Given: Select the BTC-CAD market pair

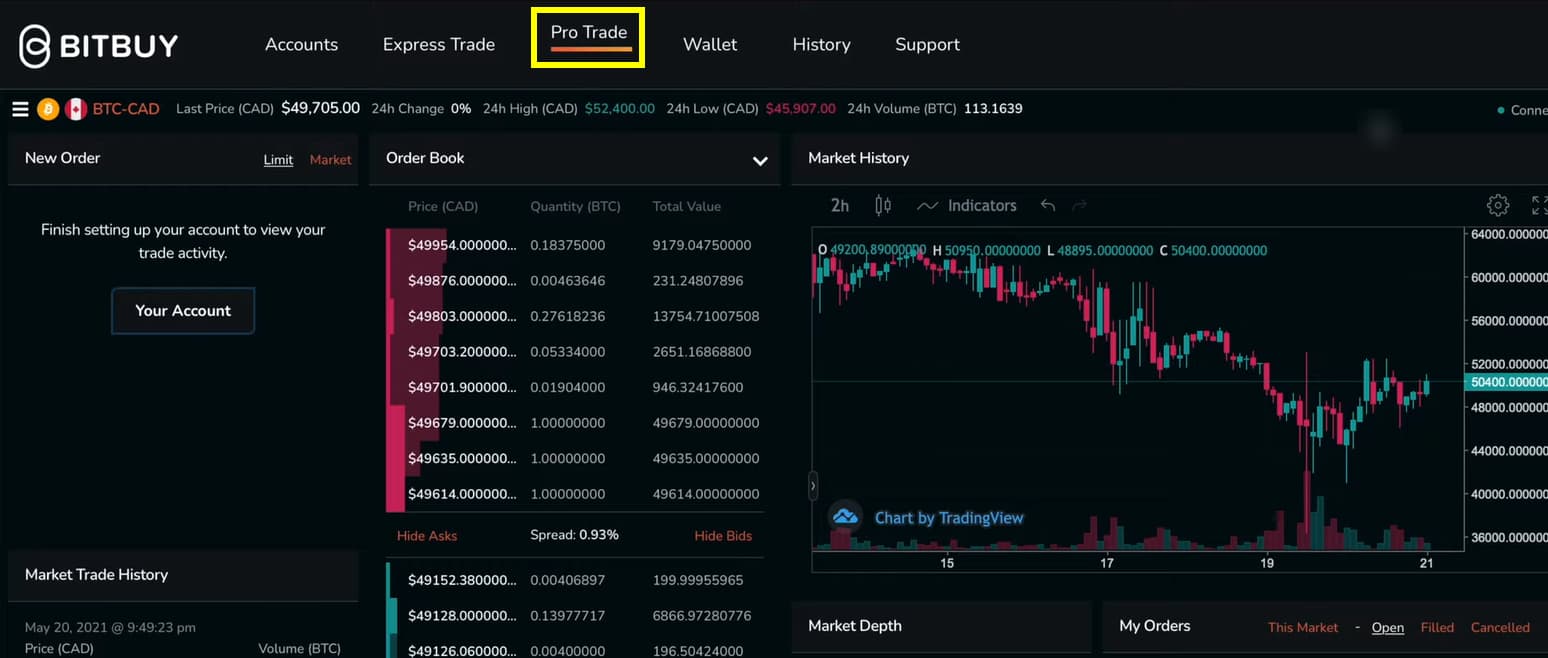Looking at the screenshot, I should [126, 109].
